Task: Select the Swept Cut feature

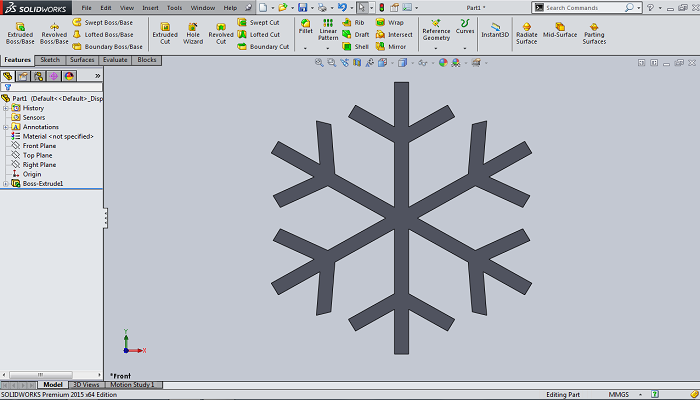Action: click(258, 22)
